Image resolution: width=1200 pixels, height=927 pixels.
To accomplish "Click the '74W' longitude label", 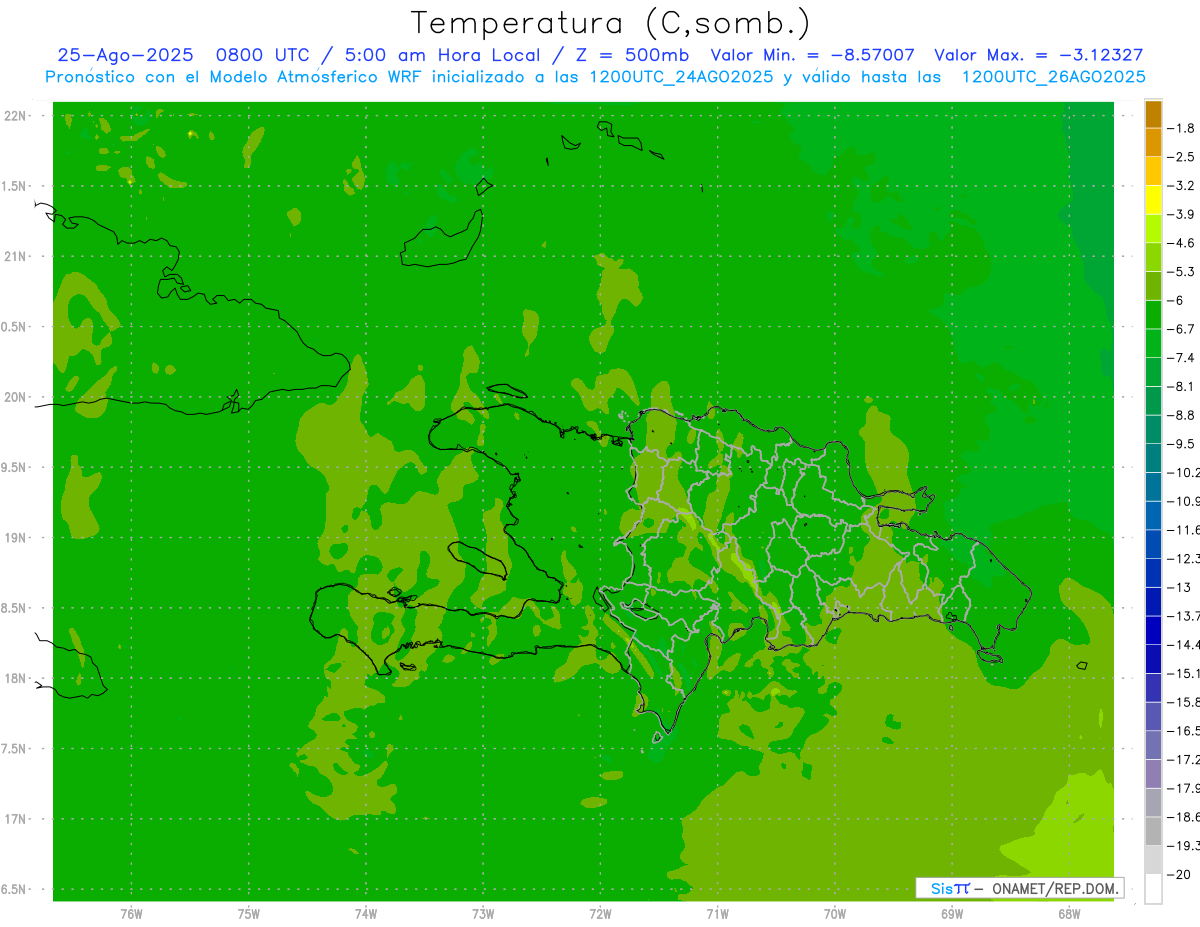I will 366,912.
